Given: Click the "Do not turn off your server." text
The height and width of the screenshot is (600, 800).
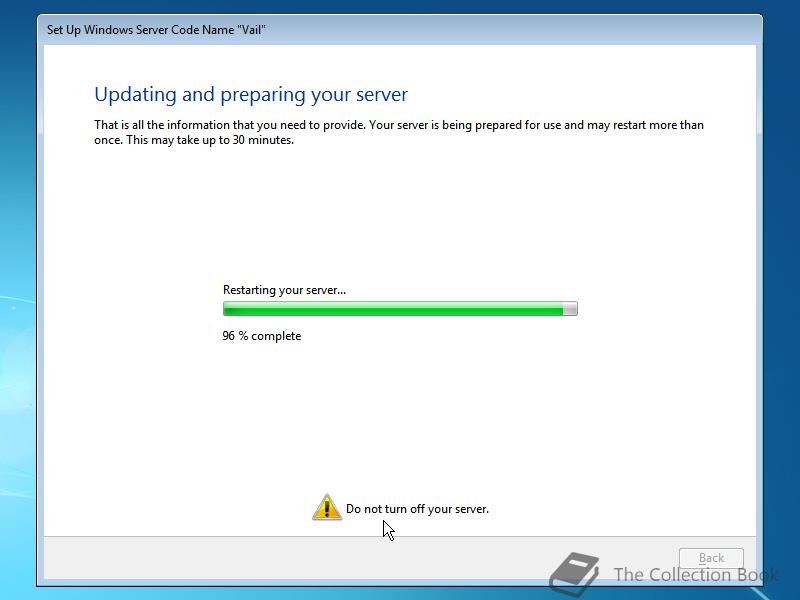Looking at the screenshot, I should 417,509.
